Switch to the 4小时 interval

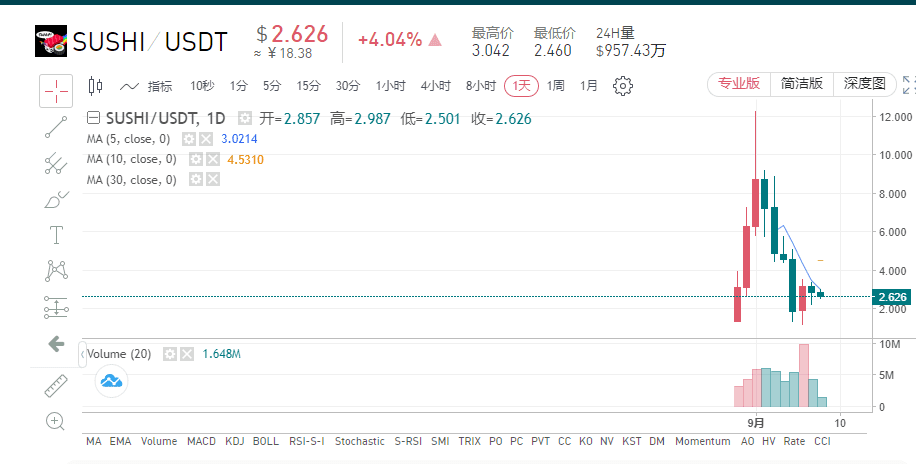point(435,86)
